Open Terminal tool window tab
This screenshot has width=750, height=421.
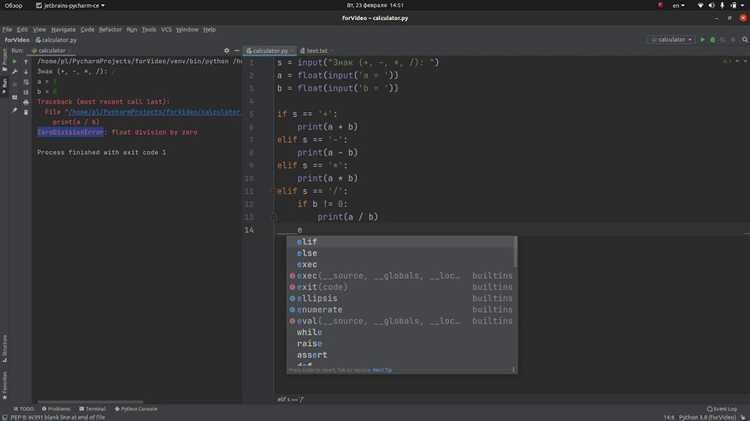[x=92, y=409]
